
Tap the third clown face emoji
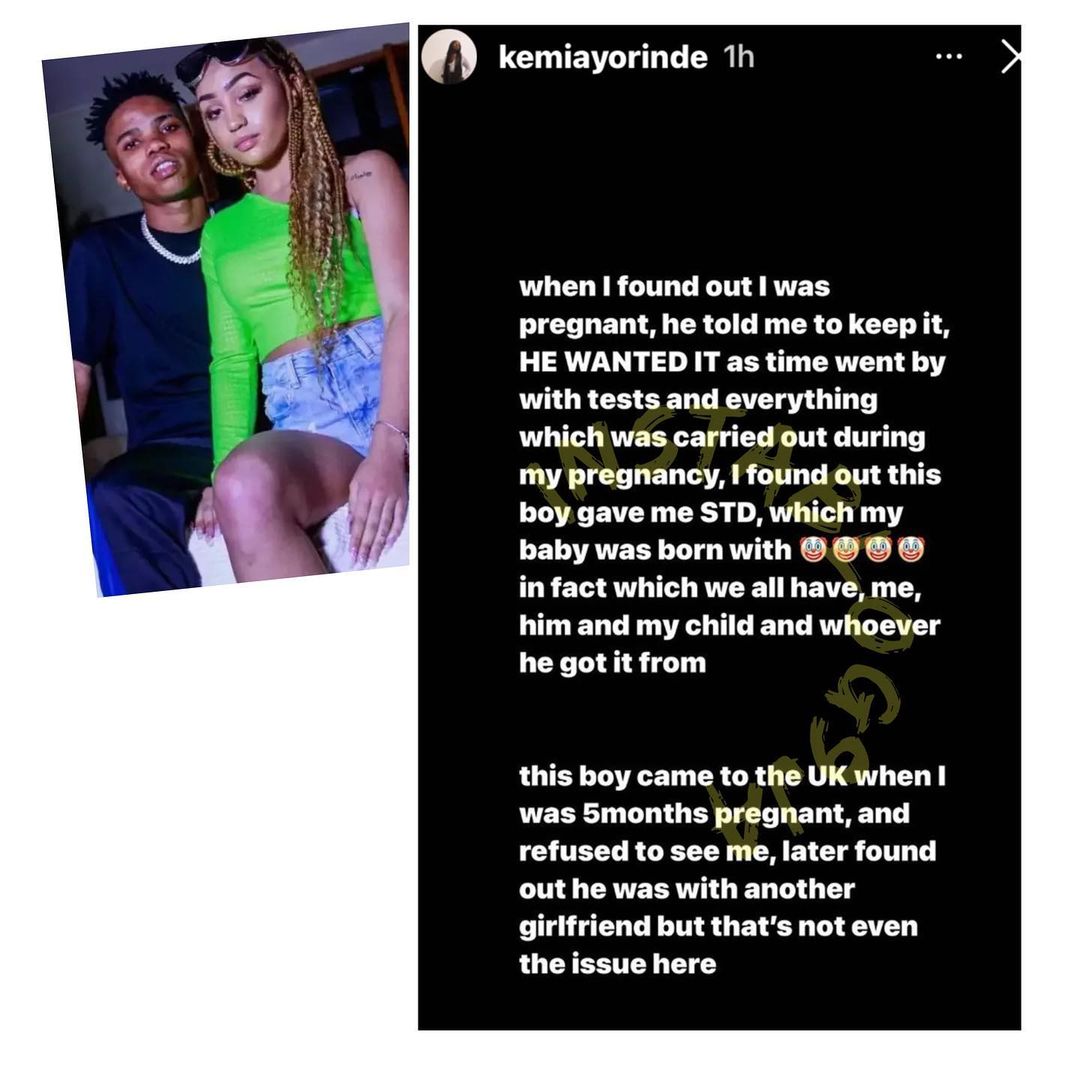(x=878, y=550)
